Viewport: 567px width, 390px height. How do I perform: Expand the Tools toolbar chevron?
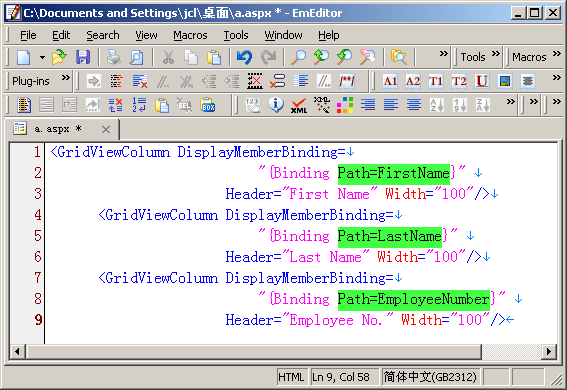495,54
